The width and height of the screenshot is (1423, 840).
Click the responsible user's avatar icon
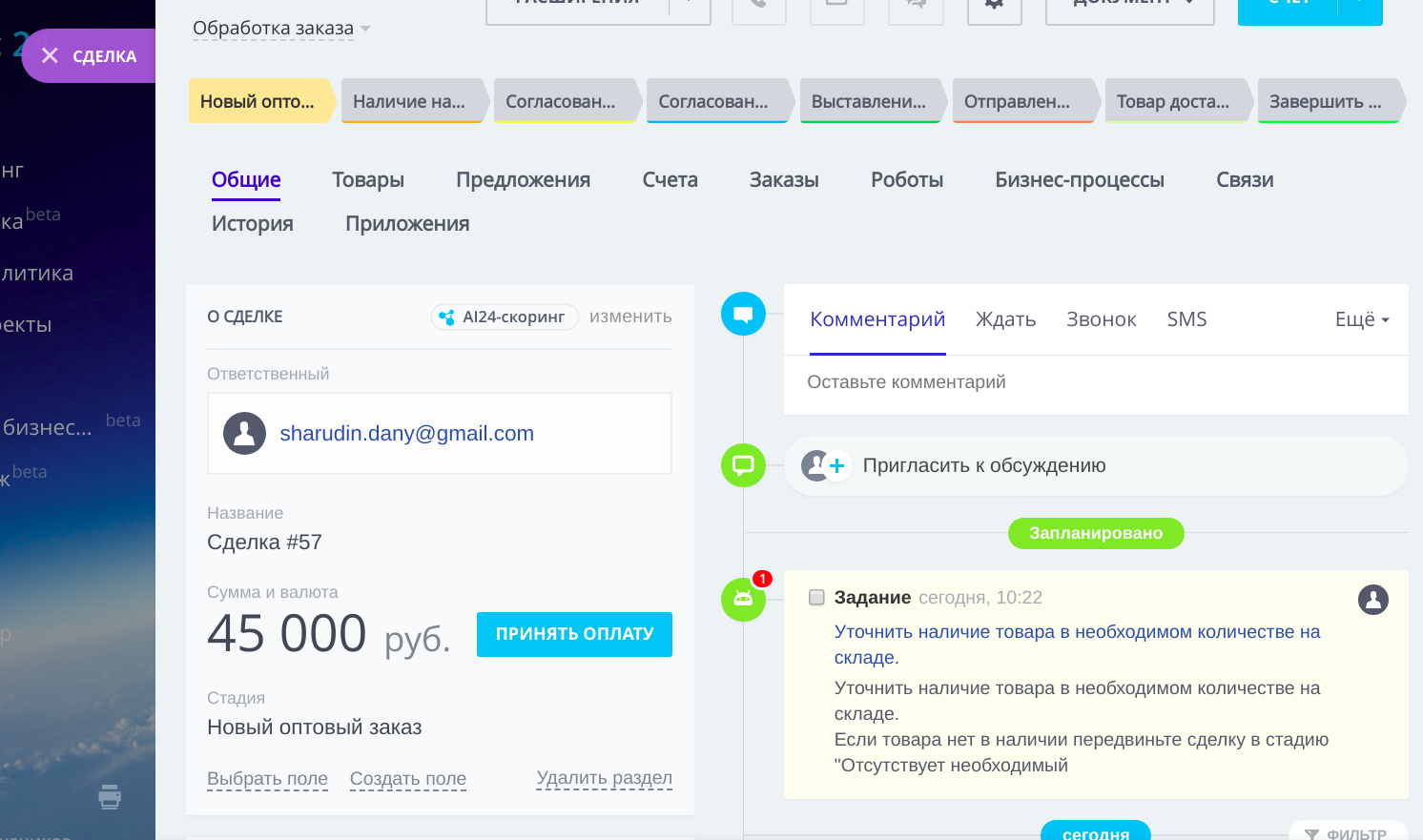click(244, 433)
